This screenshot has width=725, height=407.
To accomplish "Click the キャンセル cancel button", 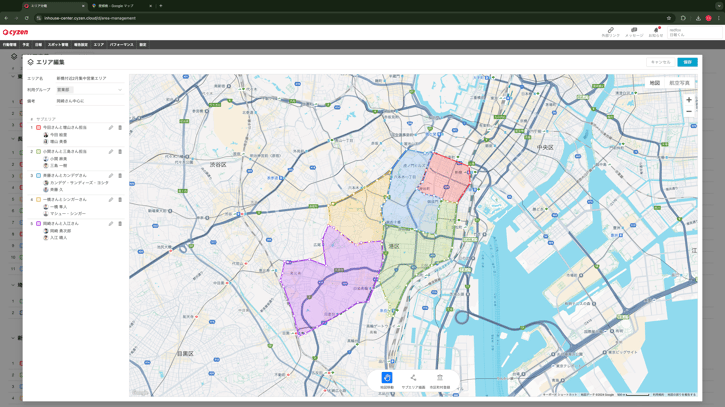I will [x=660, y=62].
